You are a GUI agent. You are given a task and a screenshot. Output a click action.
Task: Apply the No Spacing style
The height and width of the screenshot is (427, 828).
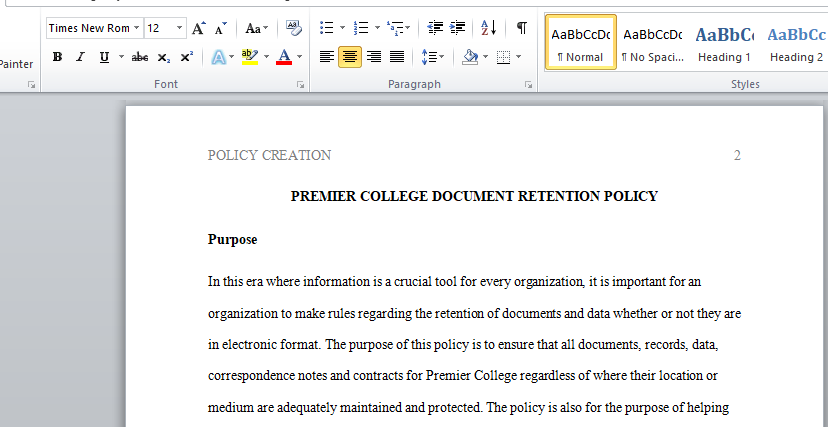point(653,42)
